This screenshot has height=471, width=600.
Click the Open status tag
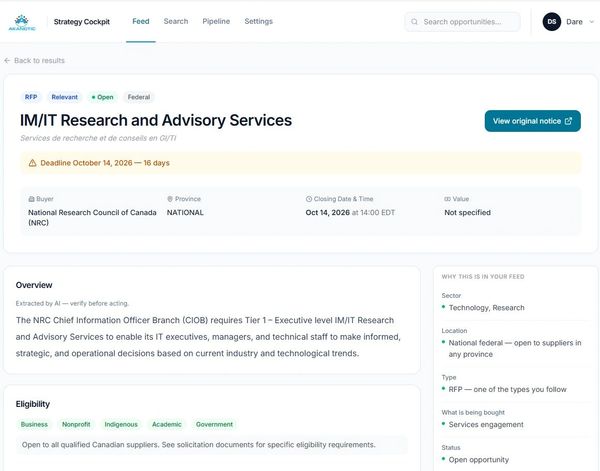pos(102,97)
